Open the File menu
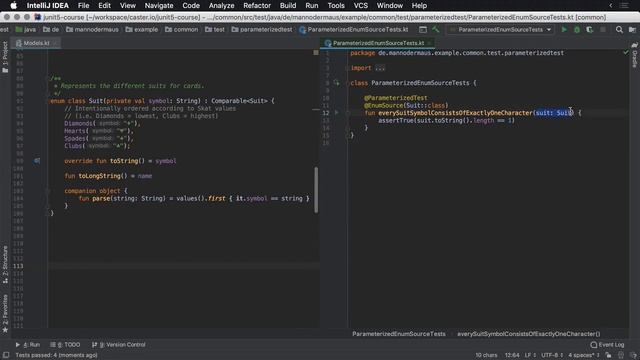This screenshot has height=360, width=640. (83, 6)
